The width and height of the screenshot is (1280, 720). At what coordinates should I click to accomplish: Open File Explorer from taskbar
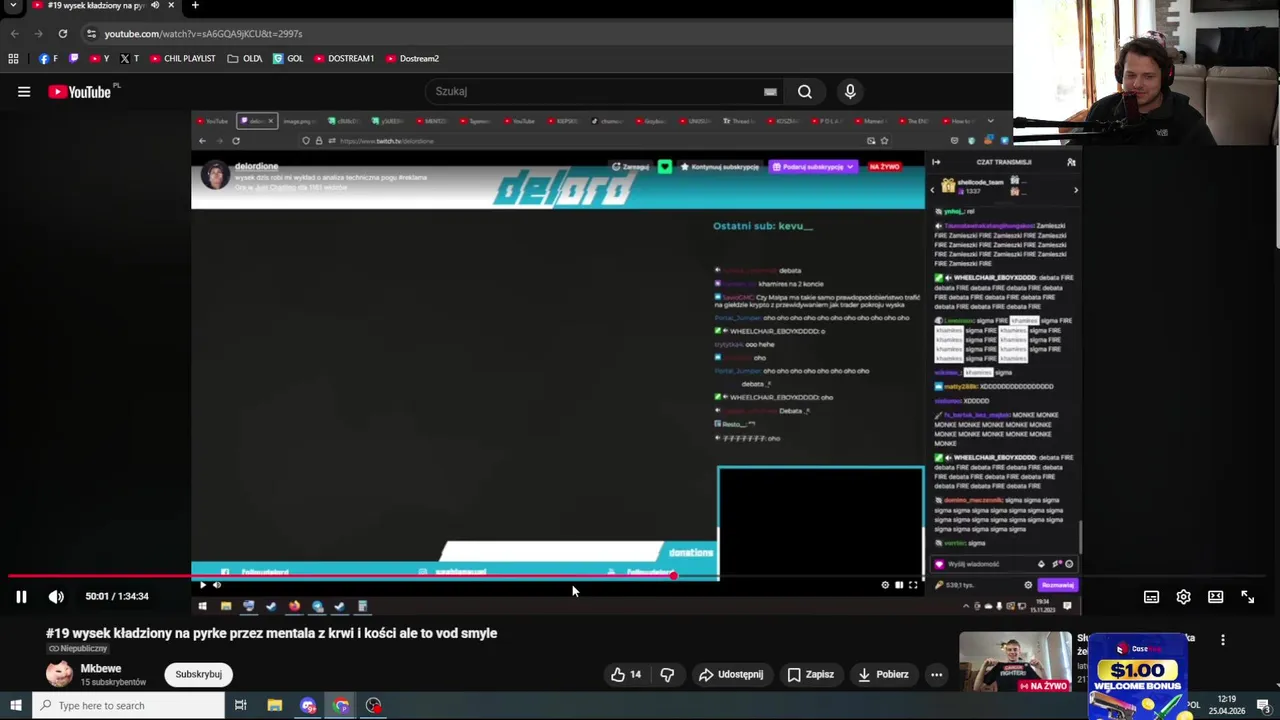click(x=274, y=705)
